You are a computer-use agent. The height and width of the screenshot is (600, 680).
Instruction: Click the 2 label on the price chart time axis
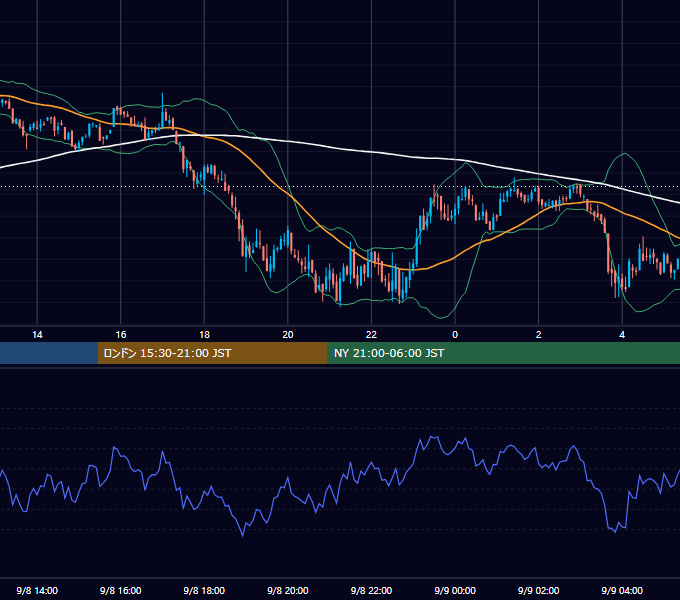pos(539,335)
